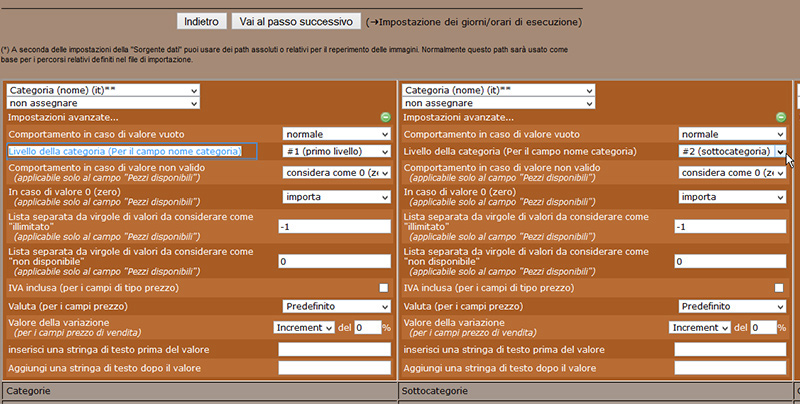Click variation percentage field in Sottocategorie column
Image resolution: width=800 pixels, height=404 pixels.
tap(764, 327)
